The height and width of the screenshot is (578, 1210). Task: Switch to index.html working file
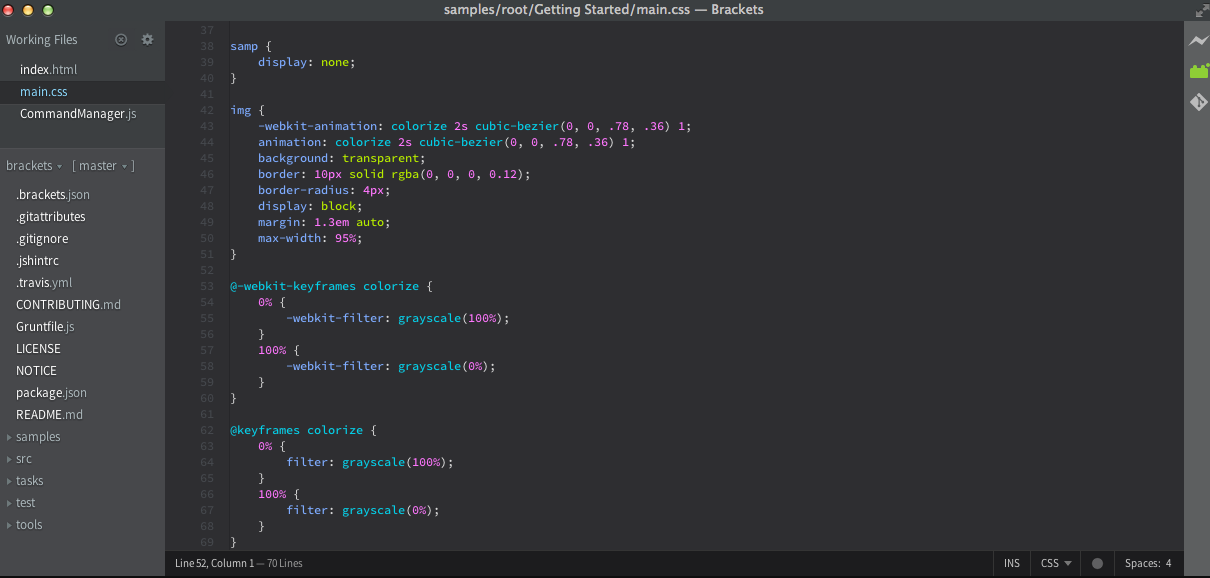[x=48, y=70]
